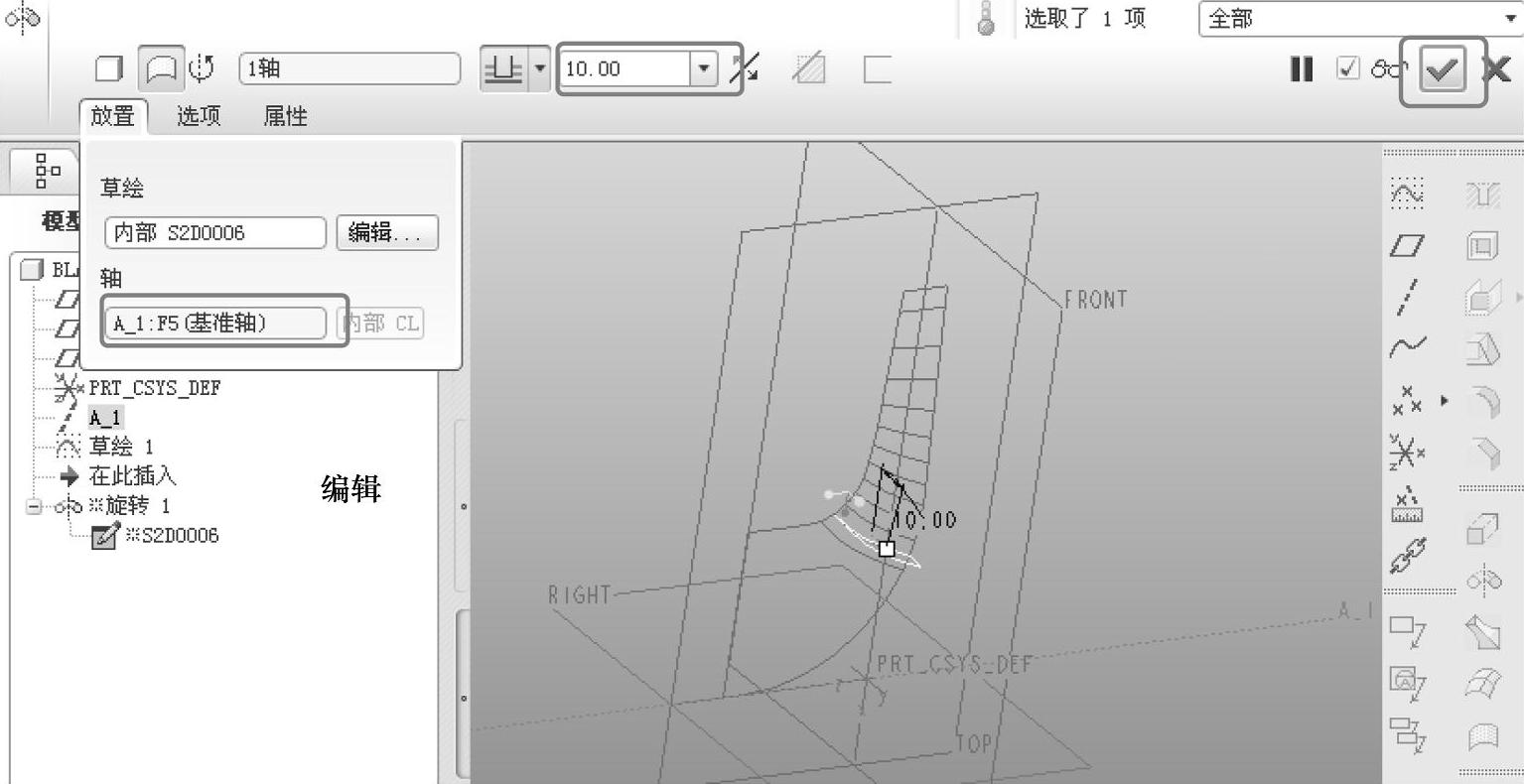Screen dimensions: 1524x784
Task: Click the angle depth option button
Action: tap(504, 69)
